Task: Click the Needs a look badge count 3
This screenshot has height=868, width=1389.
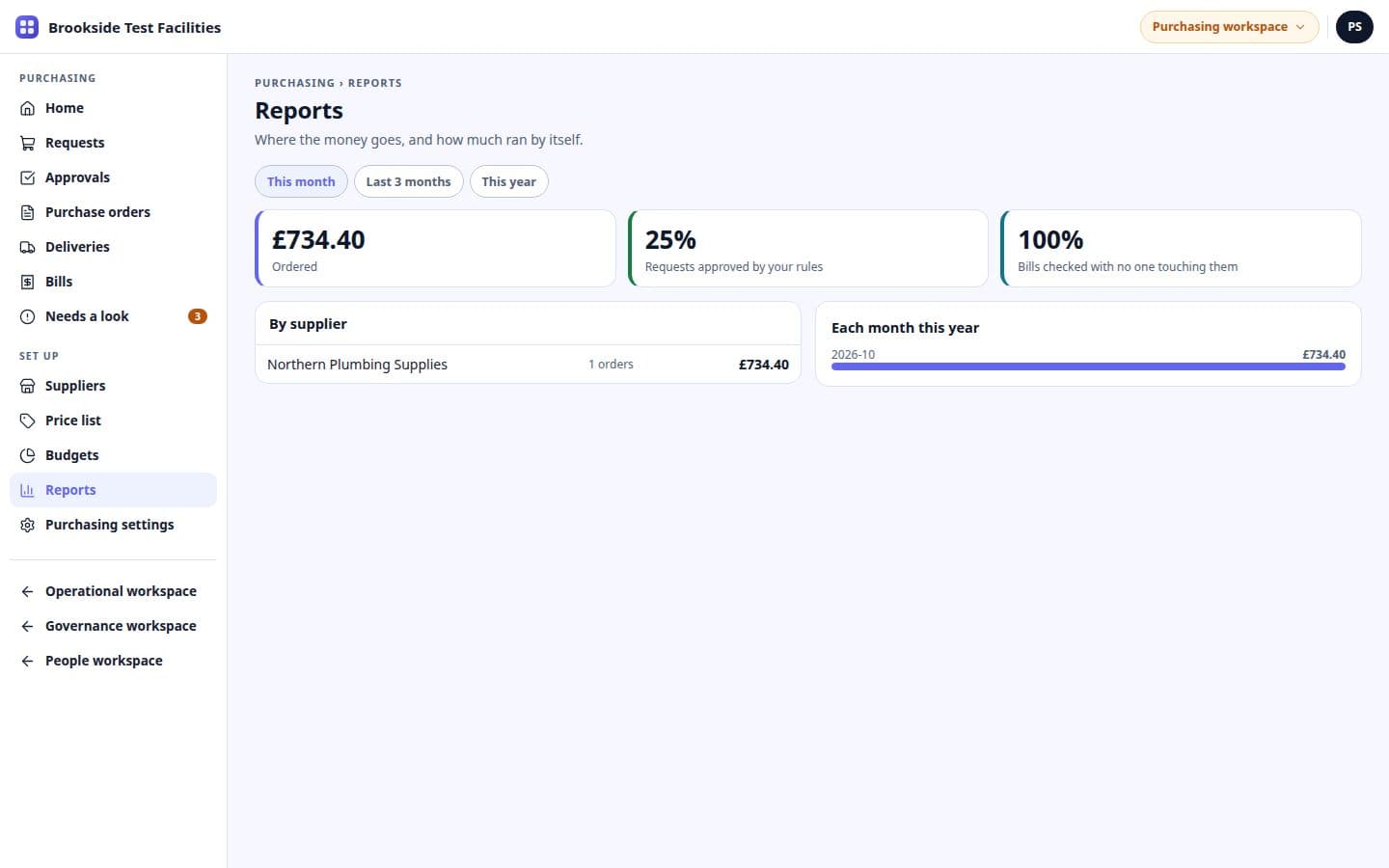Action: [197, 316]
